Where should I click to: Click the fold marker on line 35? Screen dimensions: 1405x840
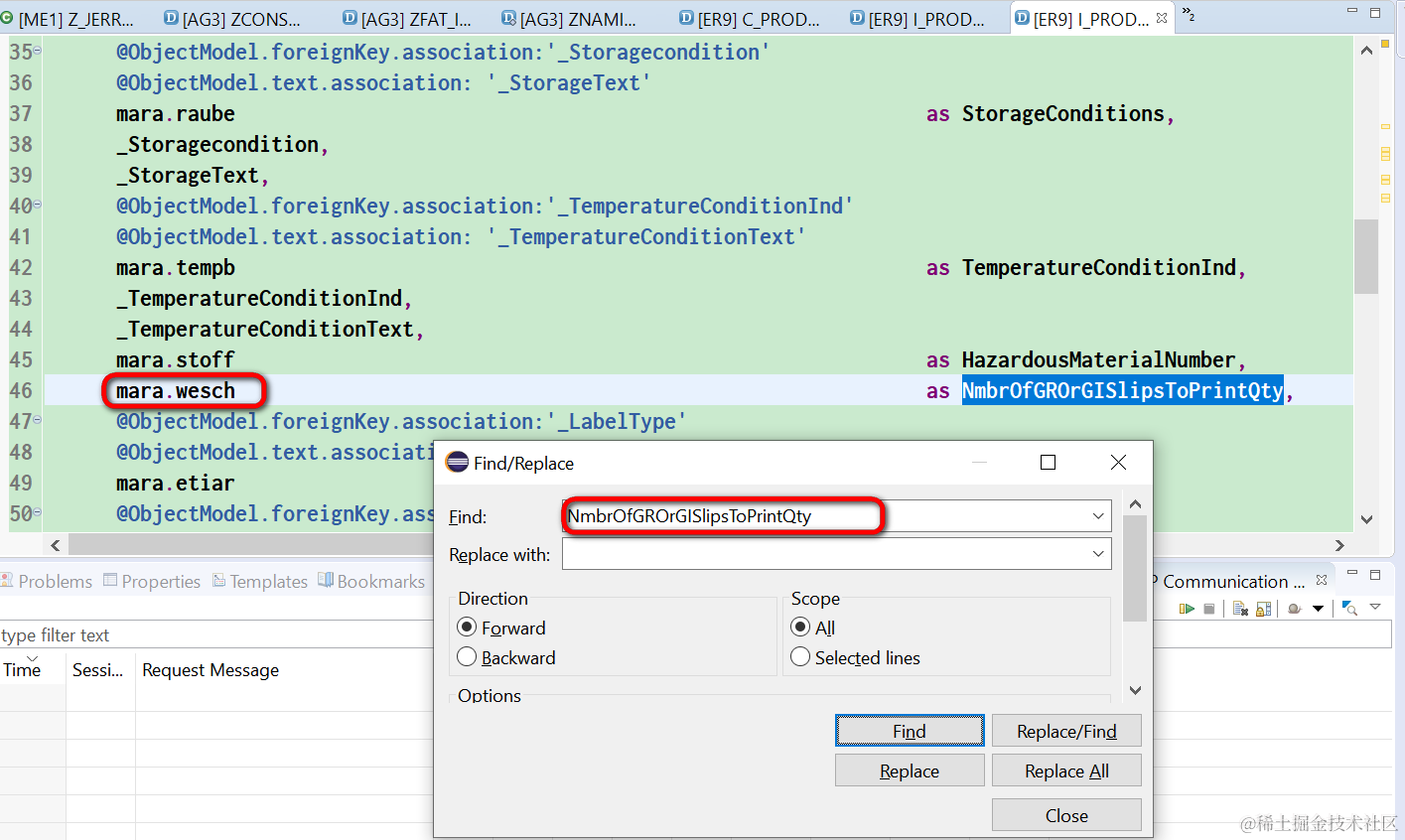(x=38, y=51)
